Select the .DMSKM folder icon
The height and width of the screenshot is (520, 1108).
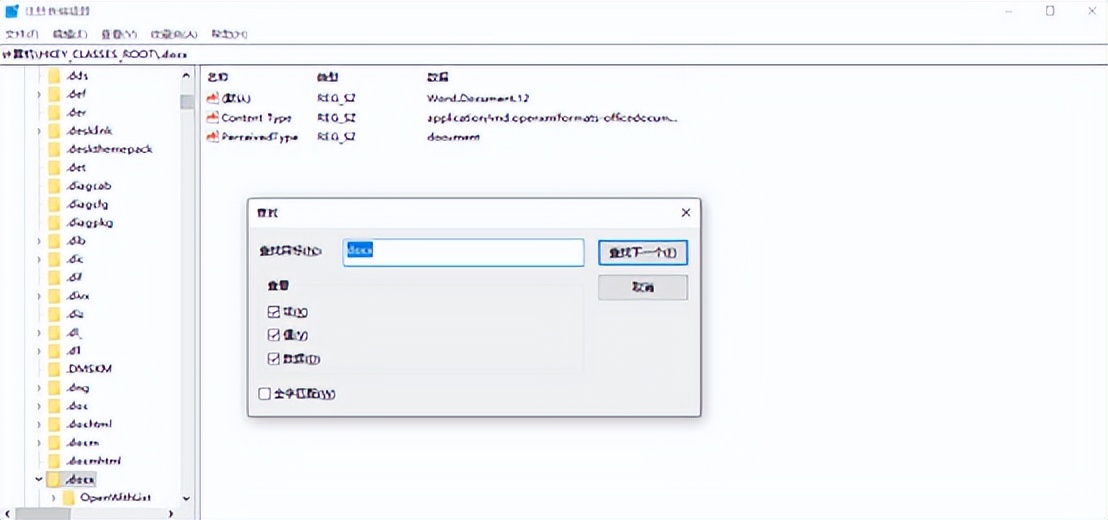coord(54,370)
